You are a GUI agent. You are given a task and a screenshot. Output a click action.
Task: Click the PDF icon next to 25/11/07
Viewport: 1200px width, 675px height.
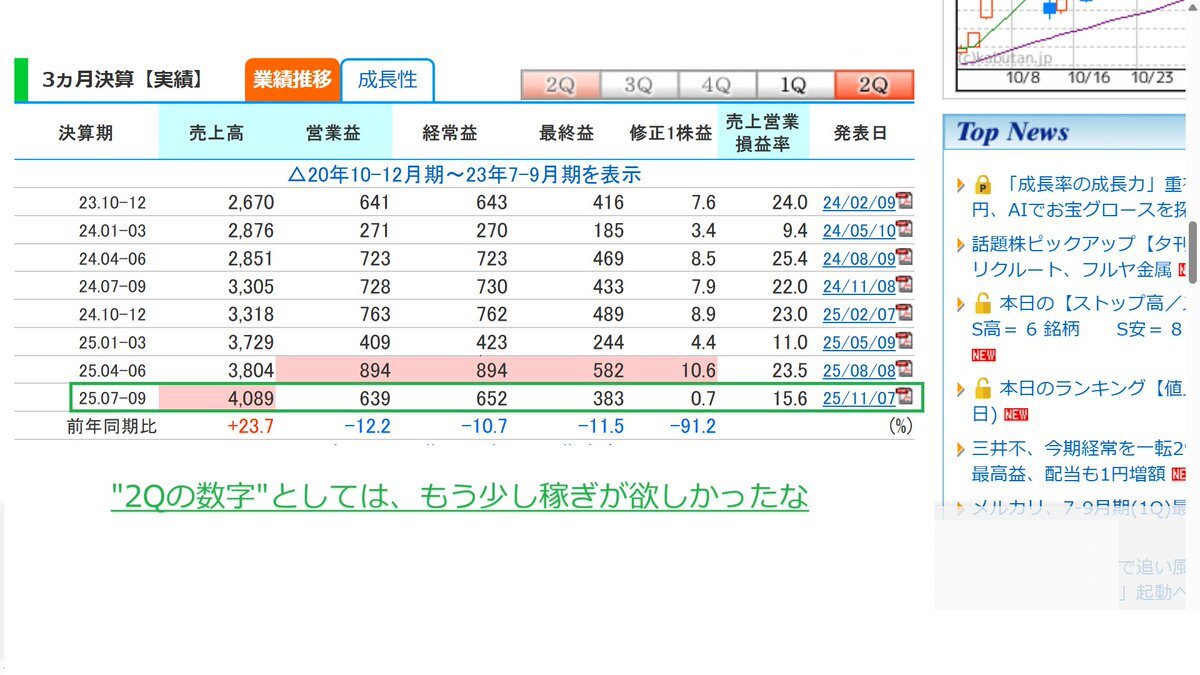[x=904, y=396]
